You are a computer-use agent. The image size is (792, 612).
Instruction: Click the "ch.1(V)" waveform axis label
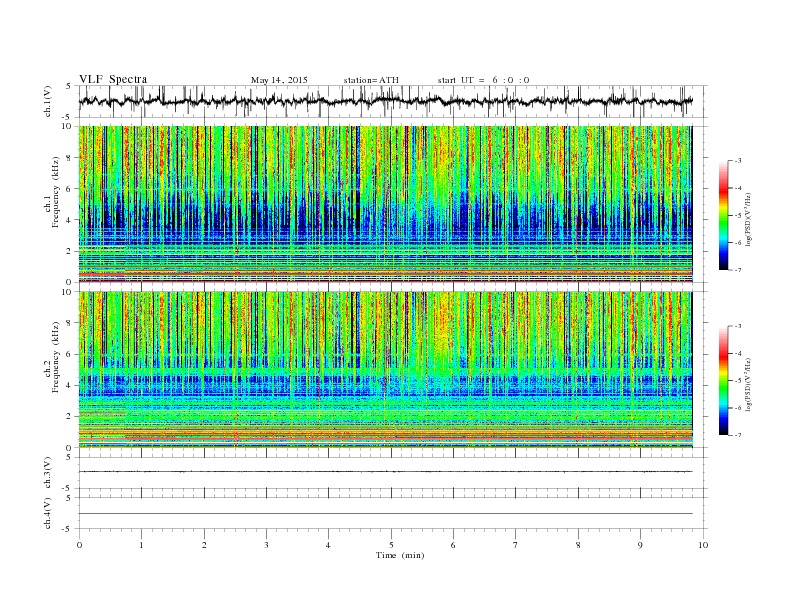[x=47, y=101]
